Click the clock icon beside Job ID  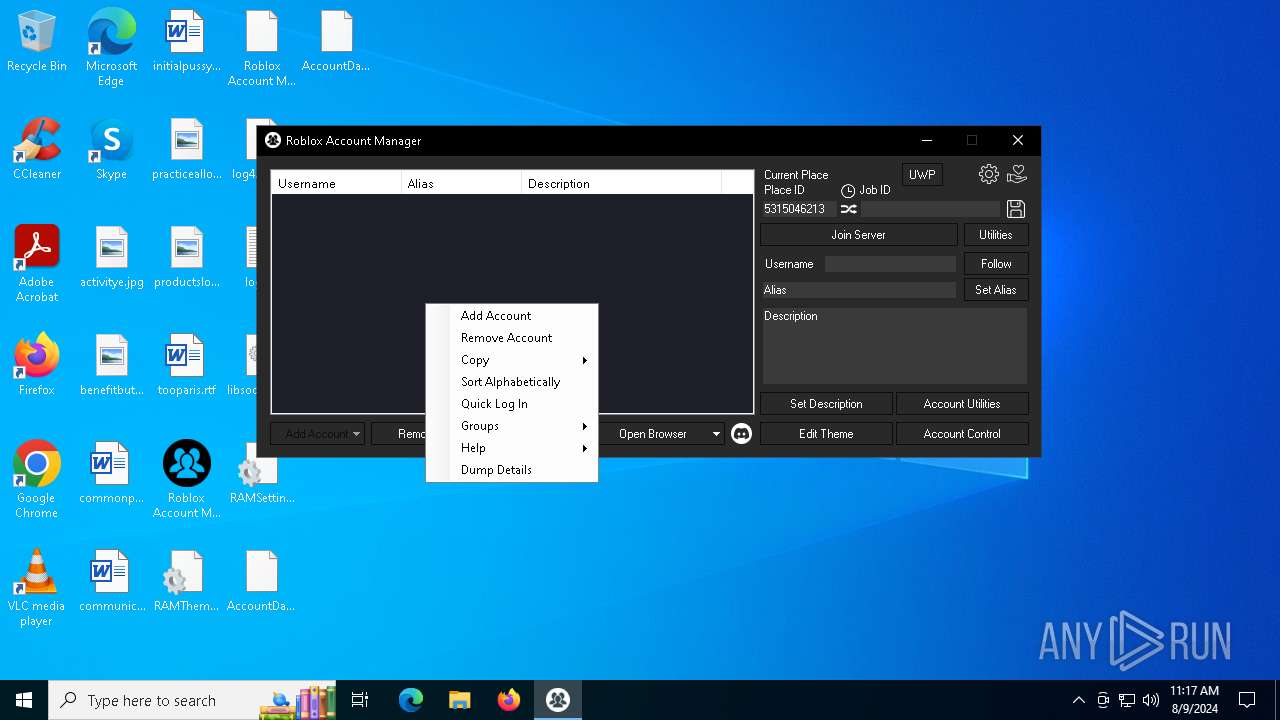pos(848,190)
